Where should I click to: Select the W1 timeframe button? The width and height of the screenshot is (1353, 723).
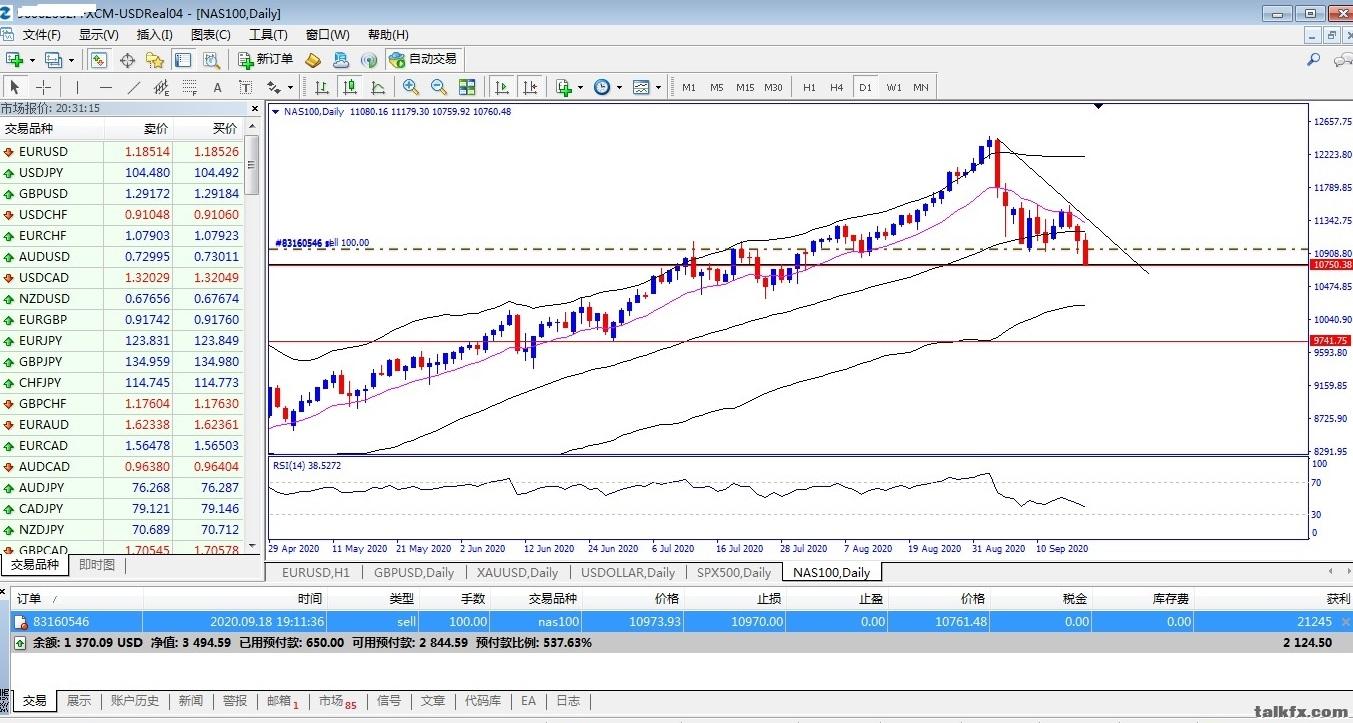pos(894,87)
